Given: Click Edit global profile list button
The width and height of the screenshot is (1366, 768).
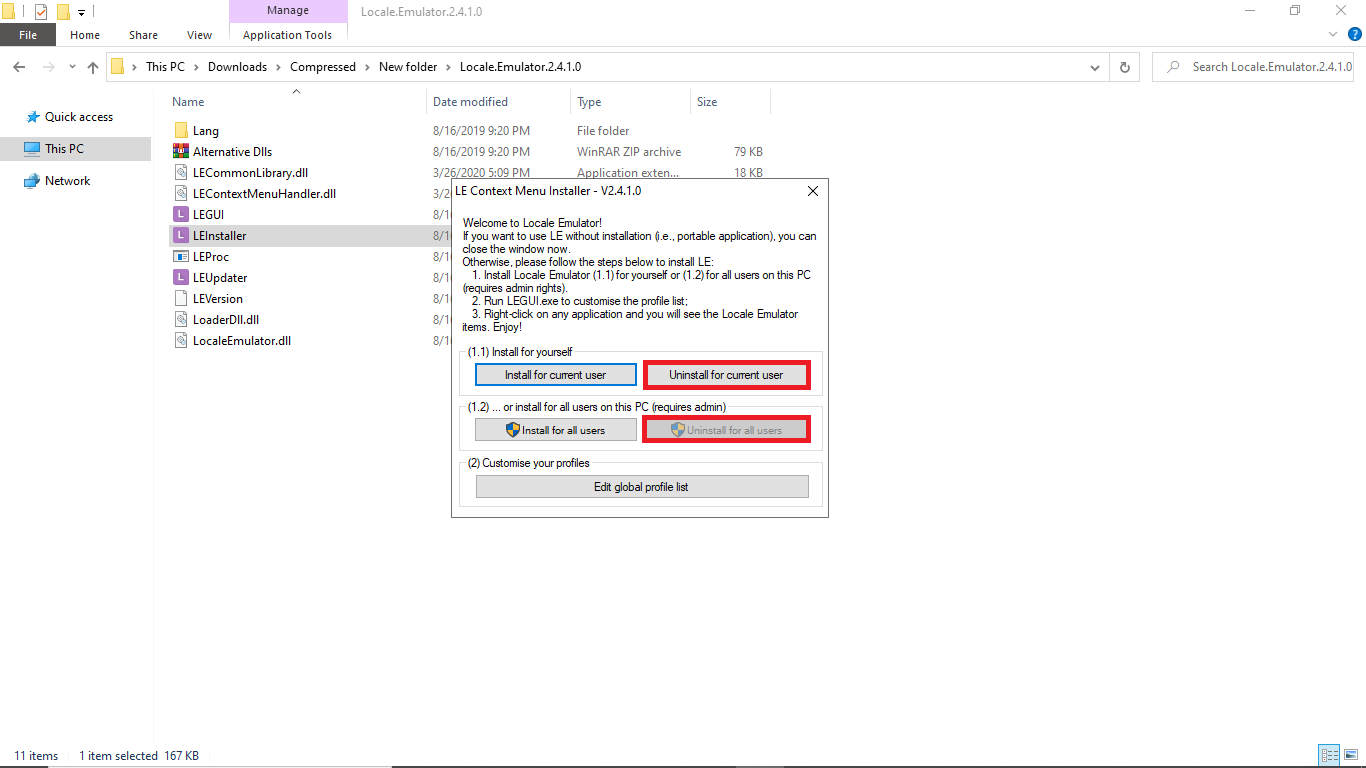Looking at the screenshot, I should 641,487.
